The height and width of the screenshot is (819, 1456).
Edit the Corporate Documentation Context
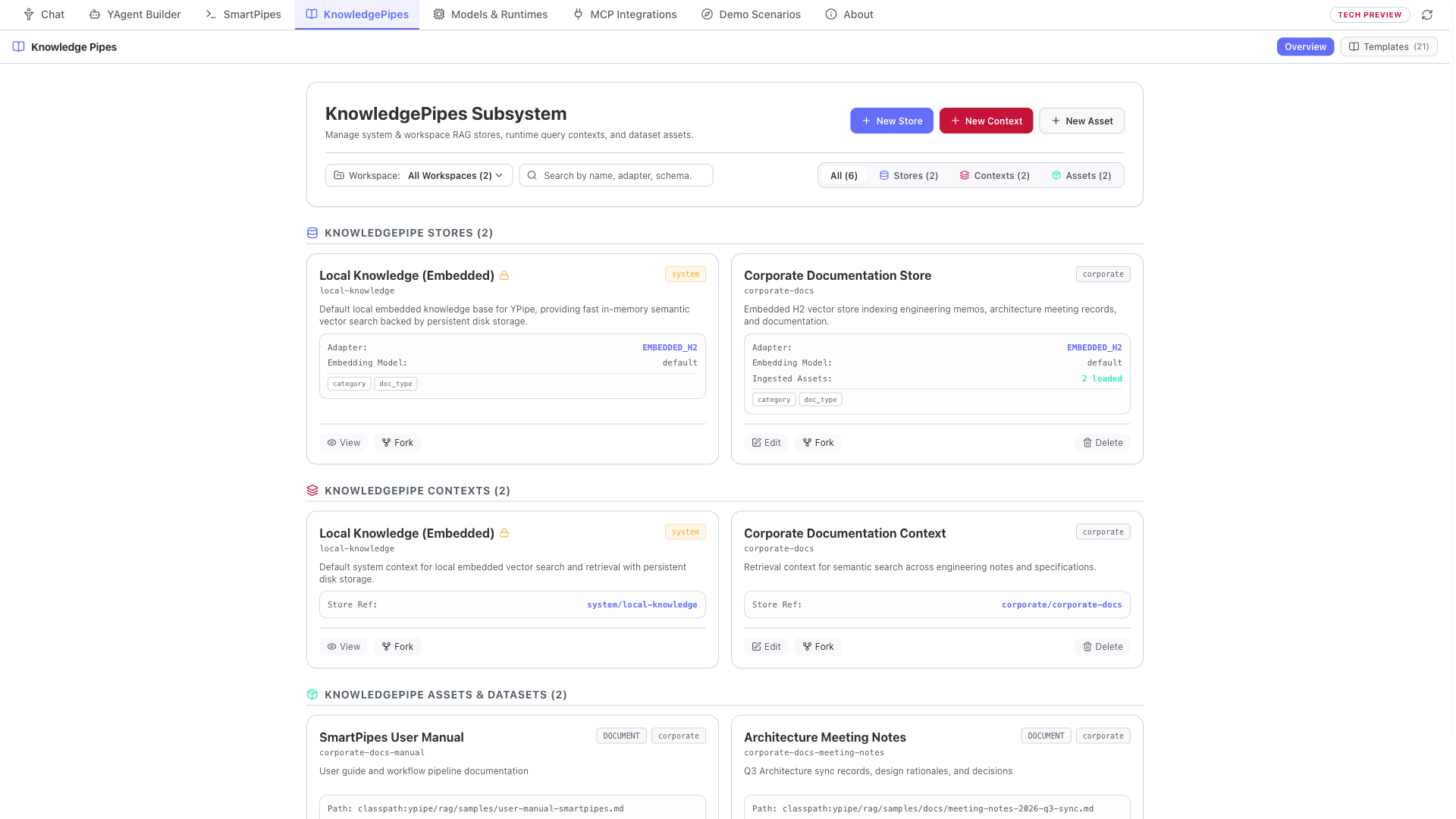pos(767,647)
